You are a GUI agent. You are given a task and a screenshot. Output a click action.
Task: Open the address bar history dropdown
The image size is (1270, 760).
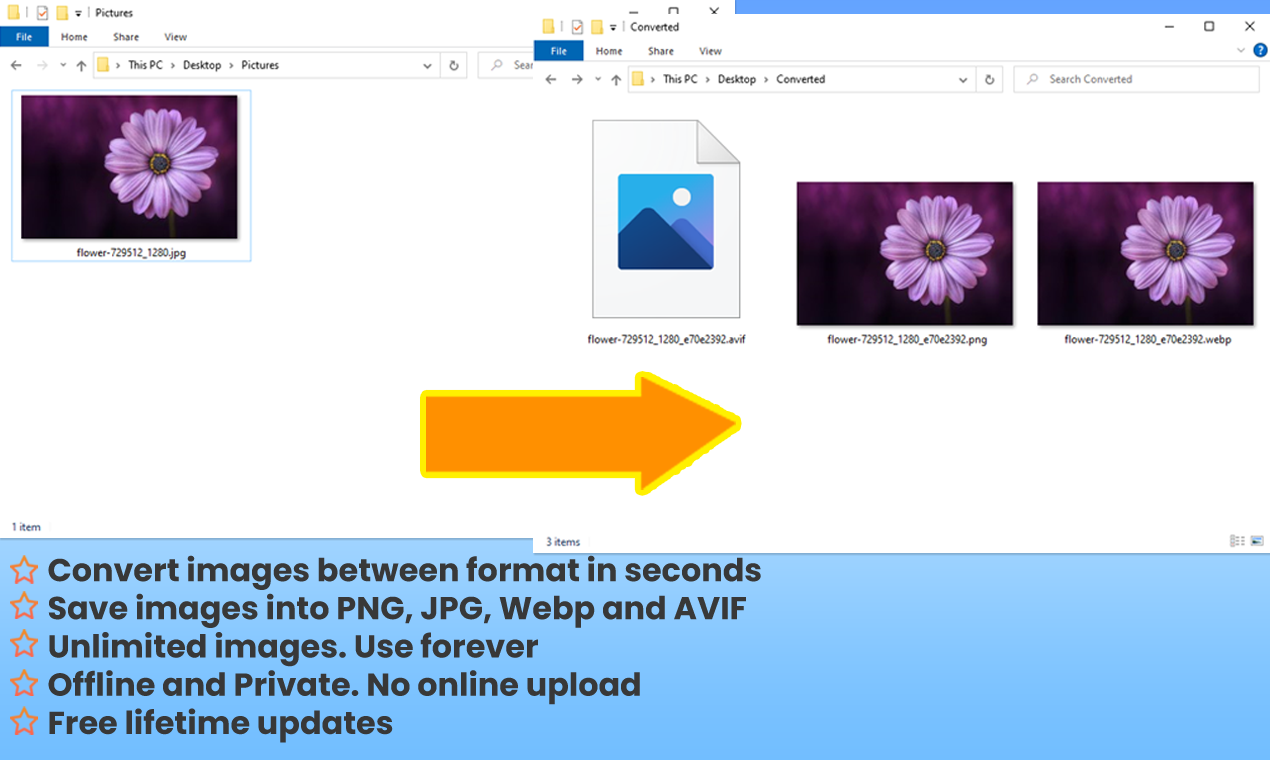tap(965, 79)
